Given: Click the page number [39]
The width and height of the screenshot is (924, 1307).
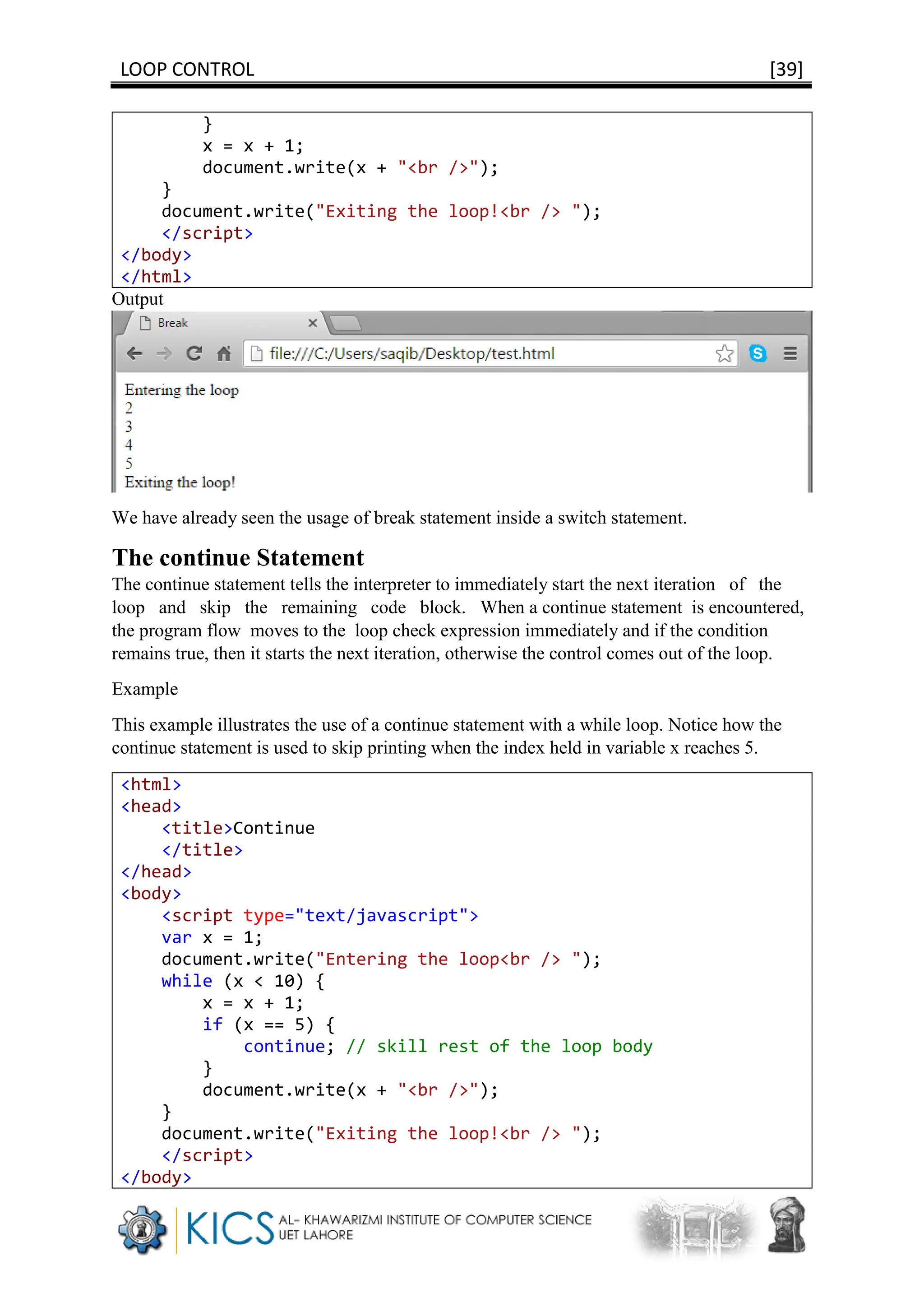Looking at the screenshot, I should tap(786, 70).
